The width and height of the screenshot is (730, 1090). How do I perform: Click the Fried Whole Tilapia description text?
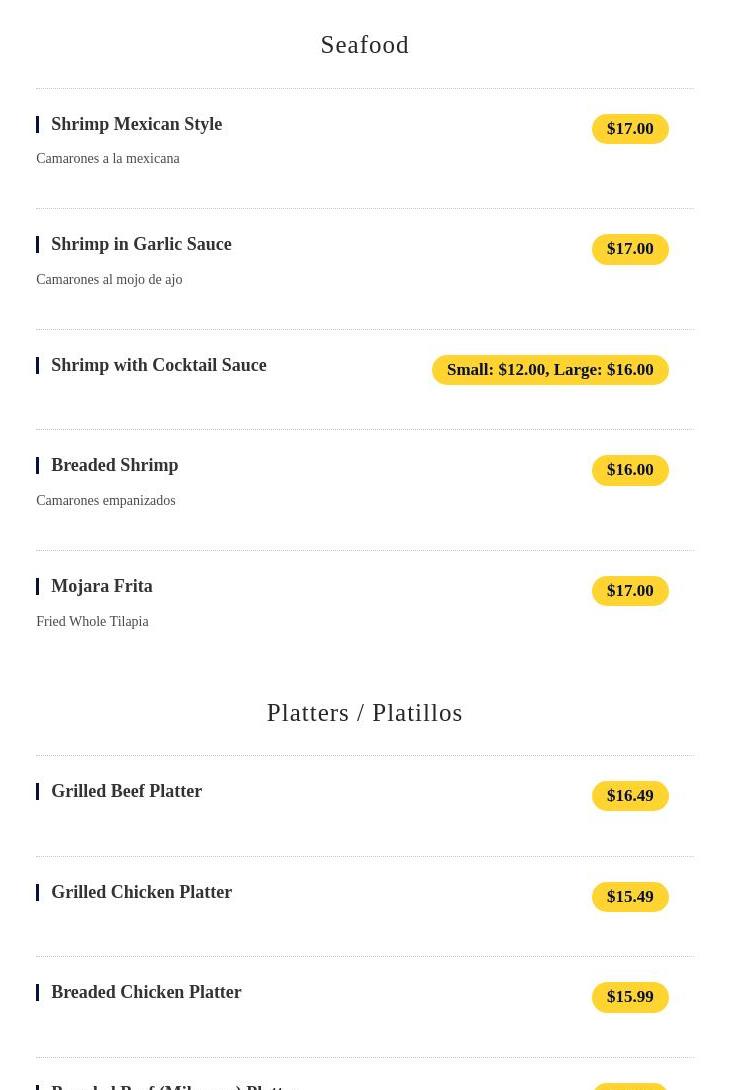click(x=92, y=621)
